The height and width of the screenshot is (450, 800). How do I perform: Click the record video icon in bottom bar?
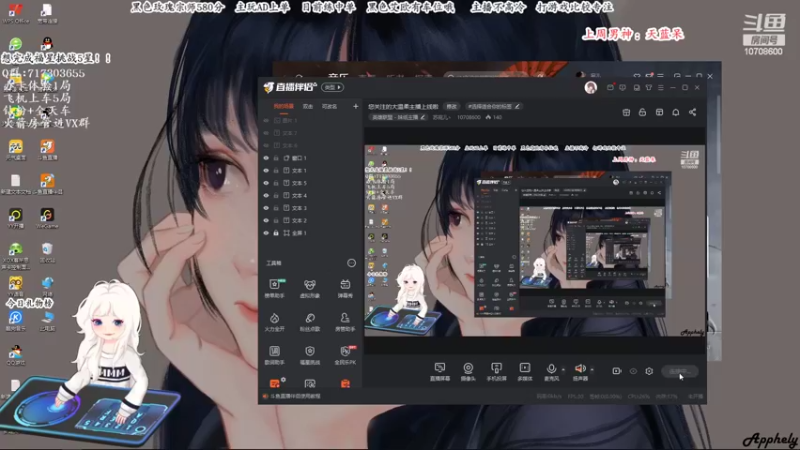click(616, 371)
